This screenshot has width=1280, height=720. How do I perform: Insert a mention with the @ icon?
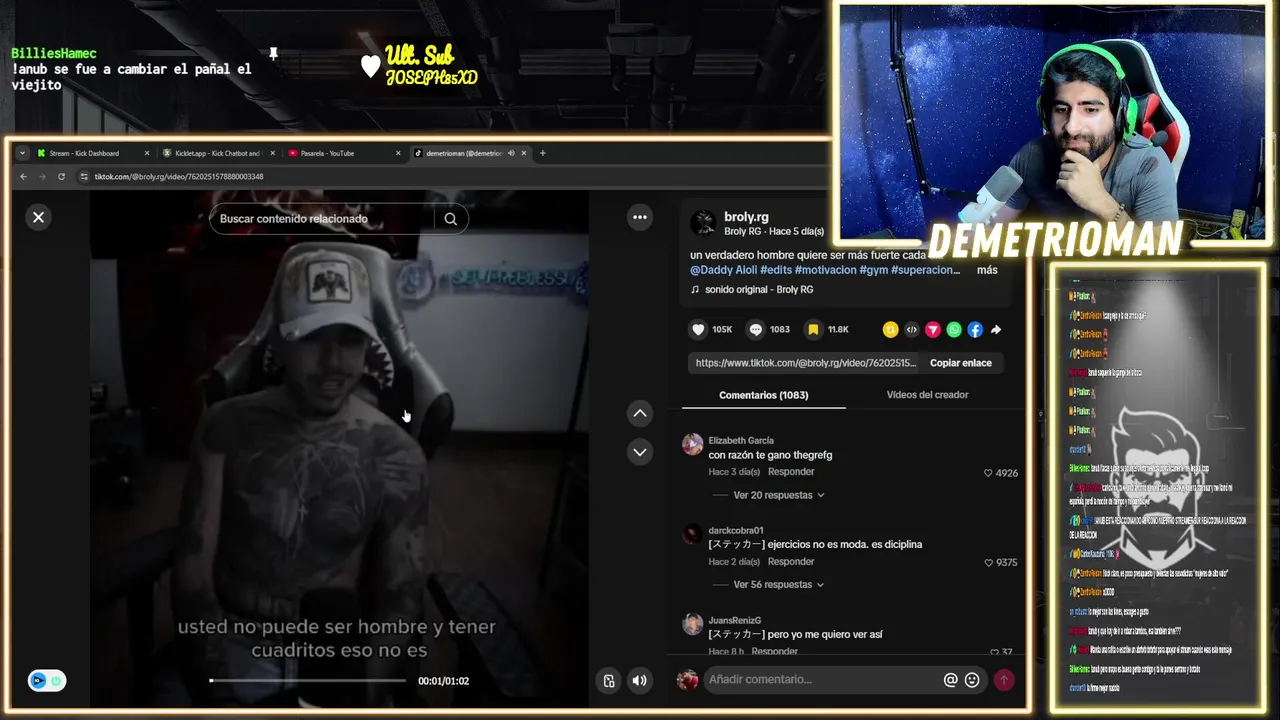pos(951,680)
